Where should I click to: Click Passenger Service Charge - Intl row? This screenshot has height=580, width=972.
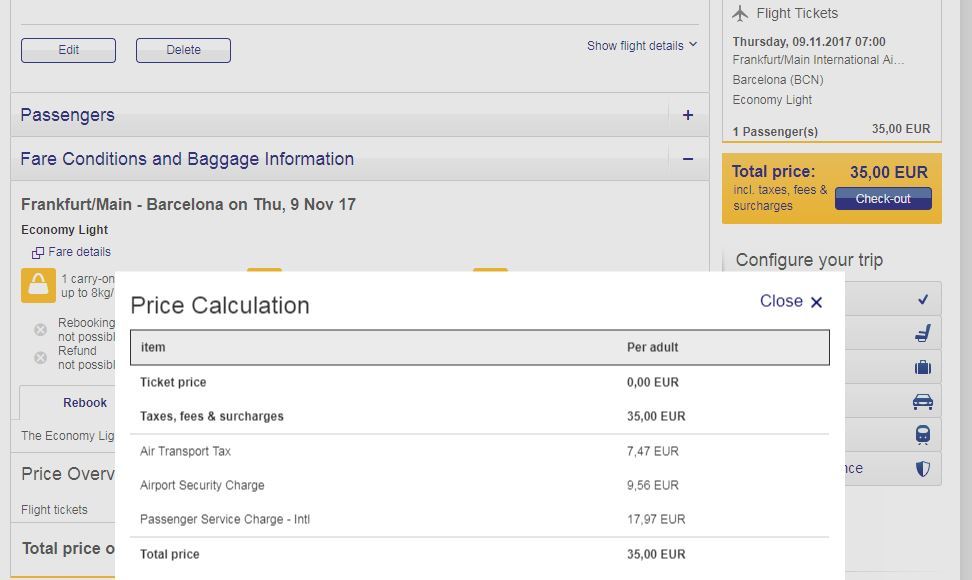[480, 519]
